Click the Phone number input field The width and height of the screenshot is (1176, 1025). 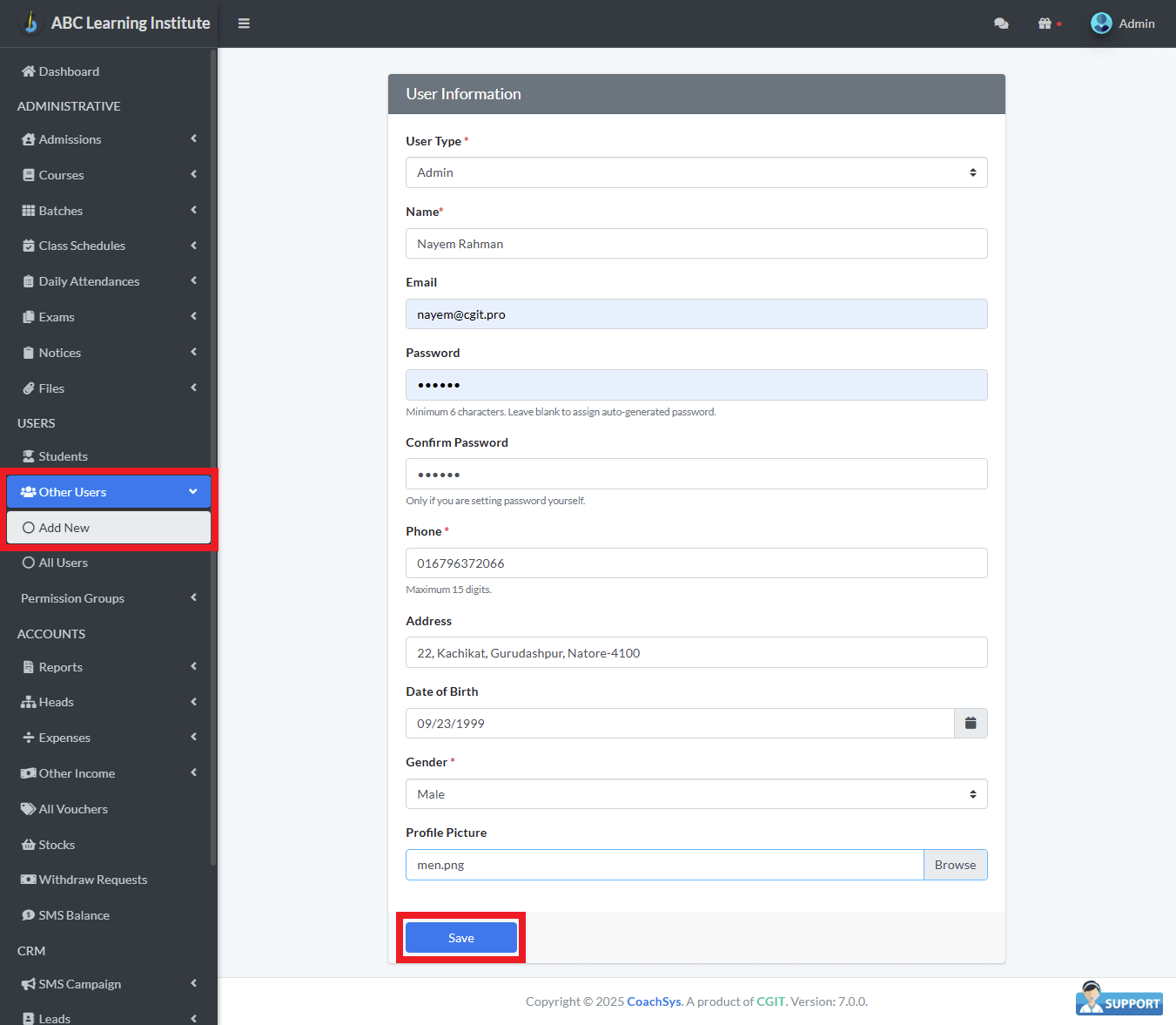[696, 563]
